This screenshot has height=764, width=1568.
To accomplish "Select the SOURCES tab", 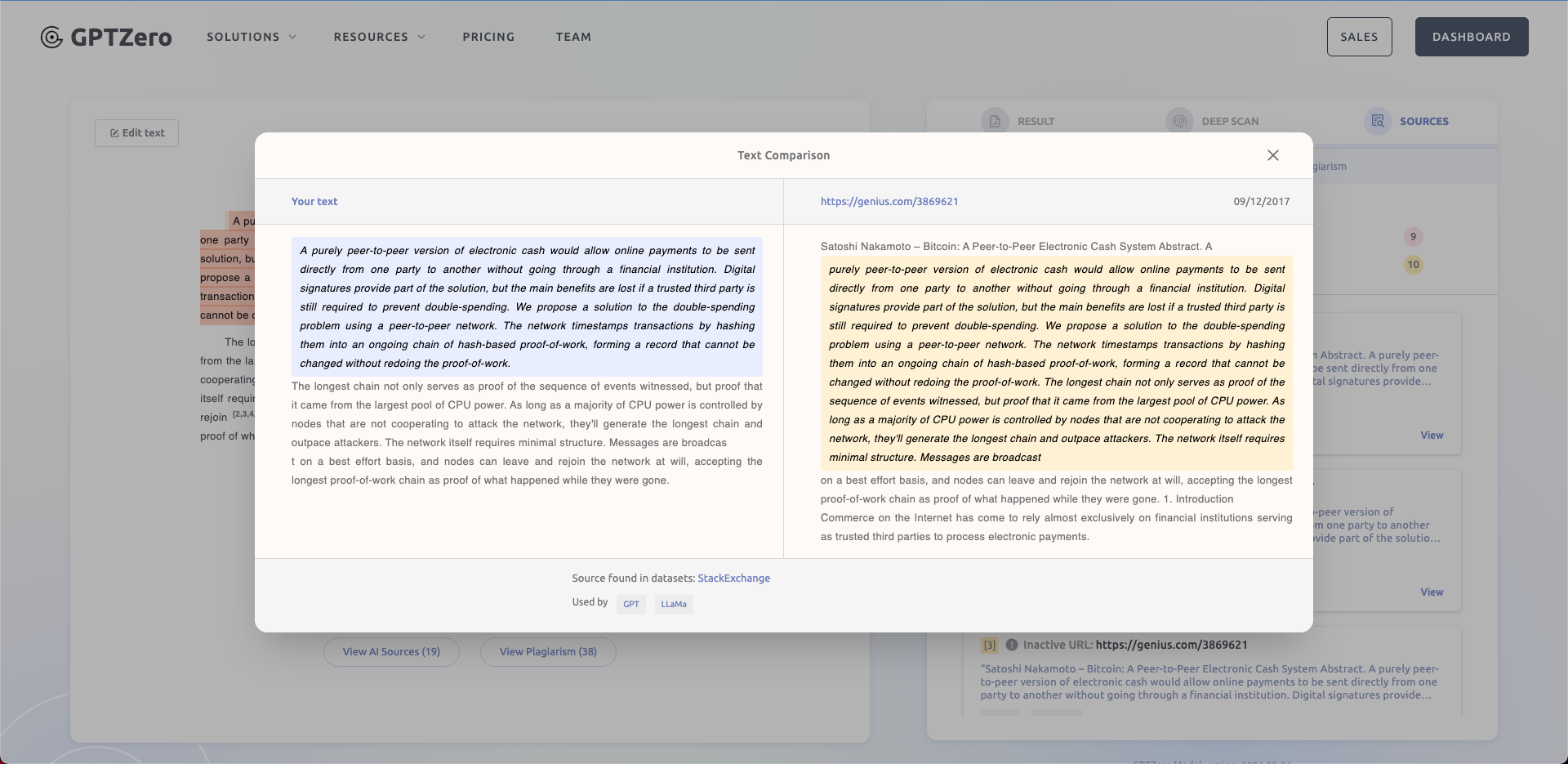I will coord(1406,122).
